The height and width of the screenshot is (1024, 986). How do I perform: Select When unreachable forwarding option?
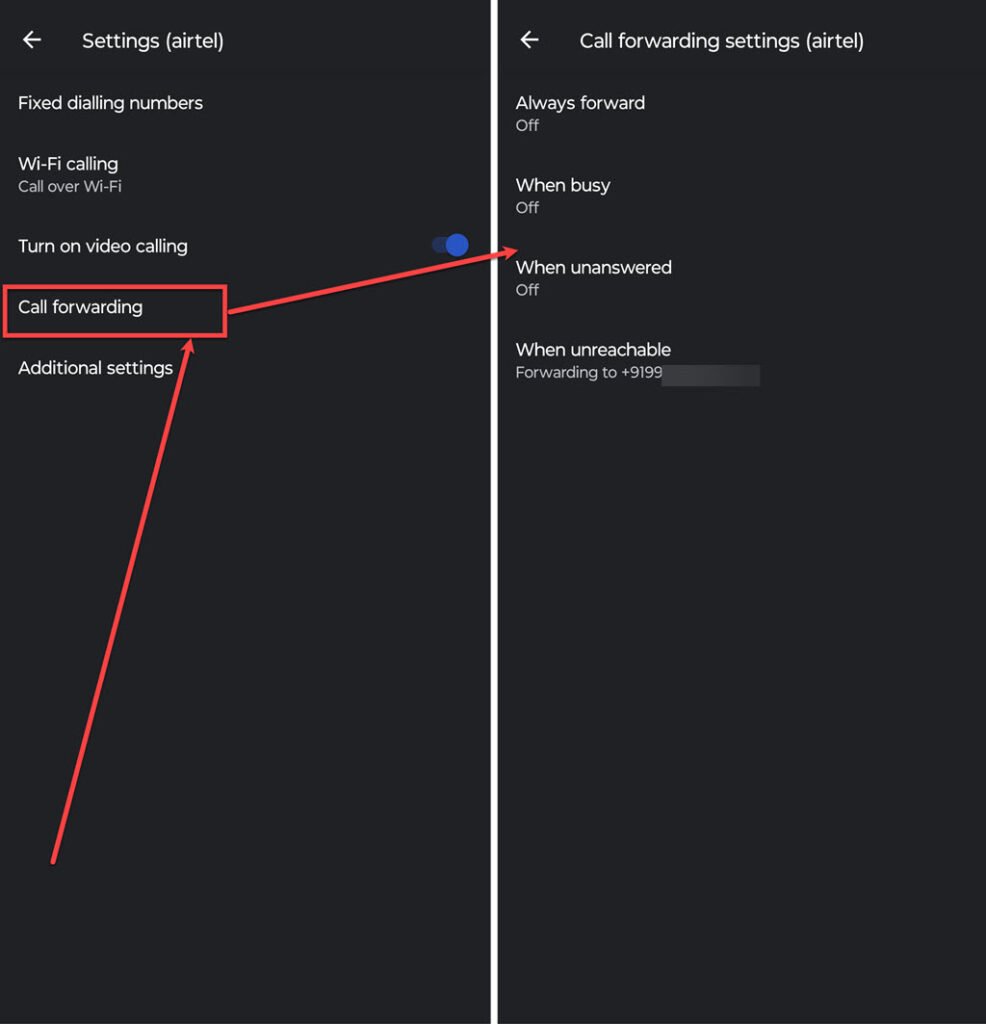[593, 350]
